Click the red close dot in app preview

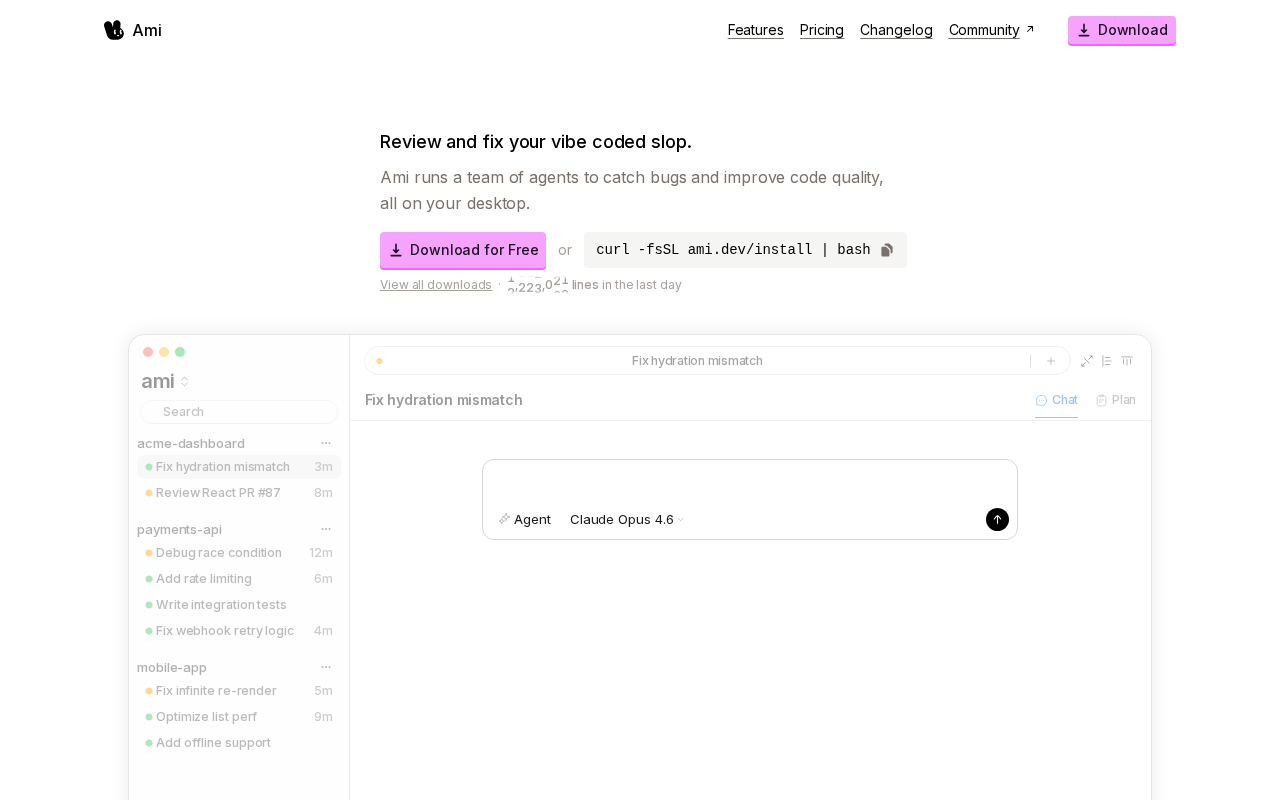(x=148, y=352)
